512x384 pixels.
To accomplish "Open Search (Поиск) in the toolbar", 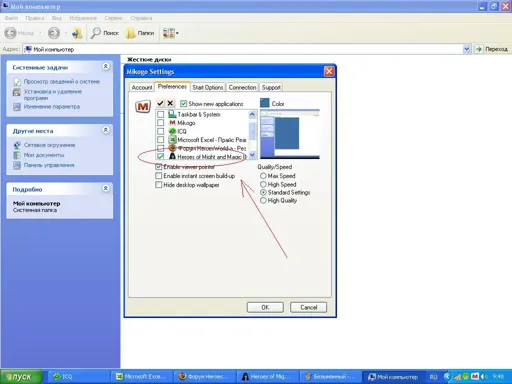I will tap(105, 33).
